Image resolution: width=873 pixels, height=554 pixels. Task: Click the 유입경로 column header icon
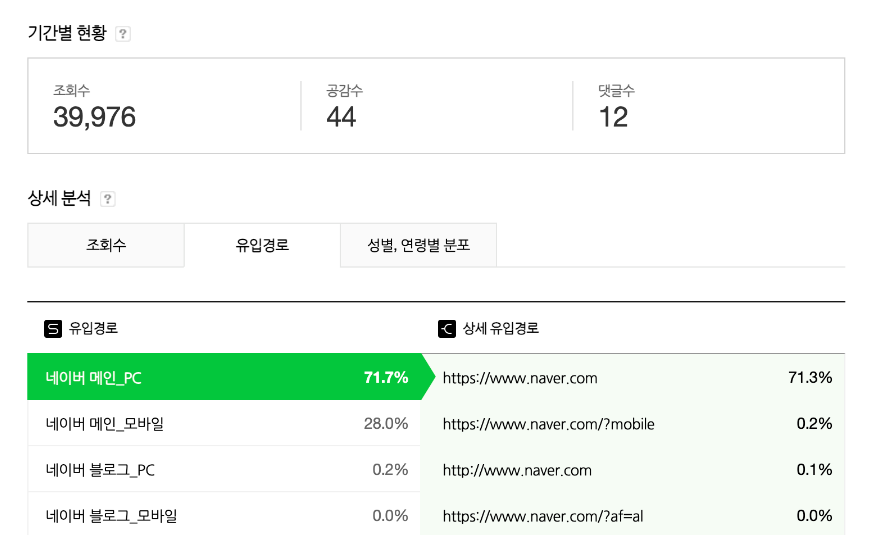click(53, 328)
